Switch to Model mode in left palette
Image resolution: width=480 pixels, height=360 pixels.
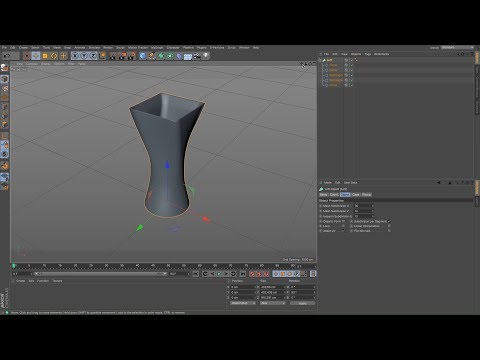point(4,79)
